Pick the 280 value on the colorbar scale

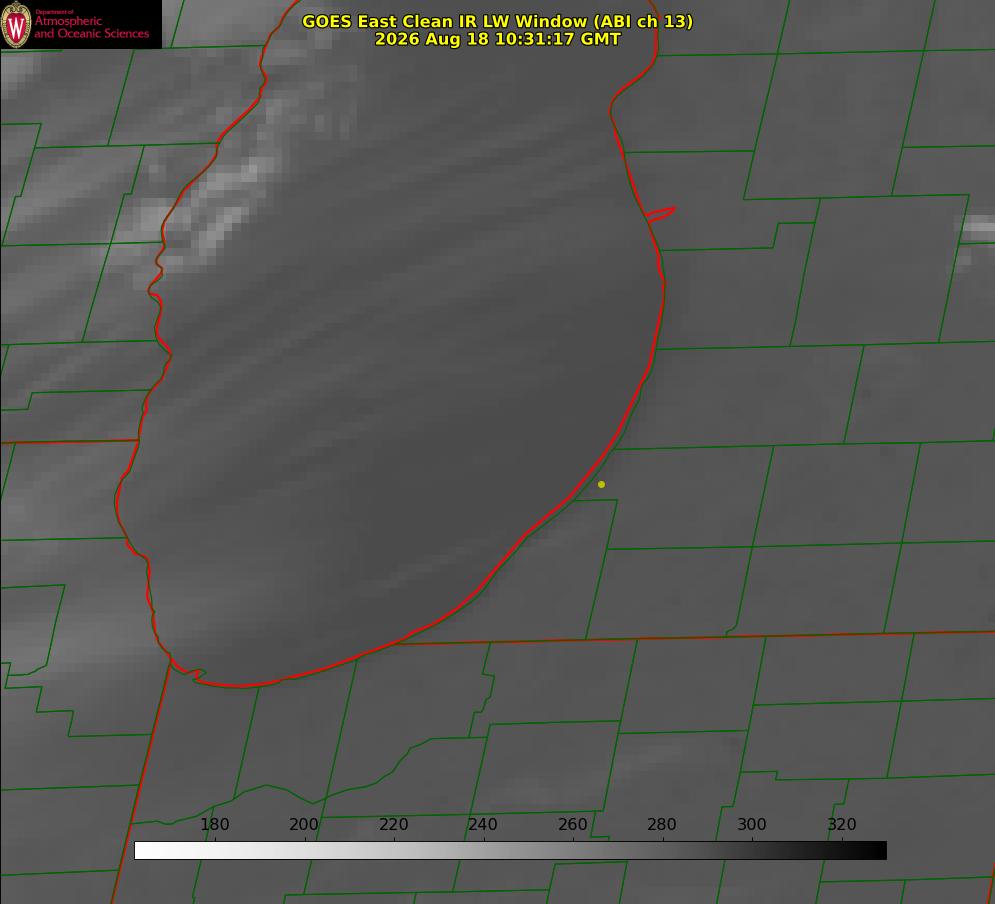coord(661,824)
